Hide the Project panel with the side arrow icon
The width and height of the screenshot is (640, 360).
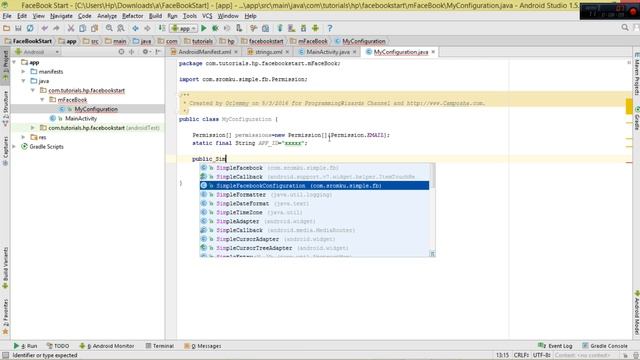(158, 52)
